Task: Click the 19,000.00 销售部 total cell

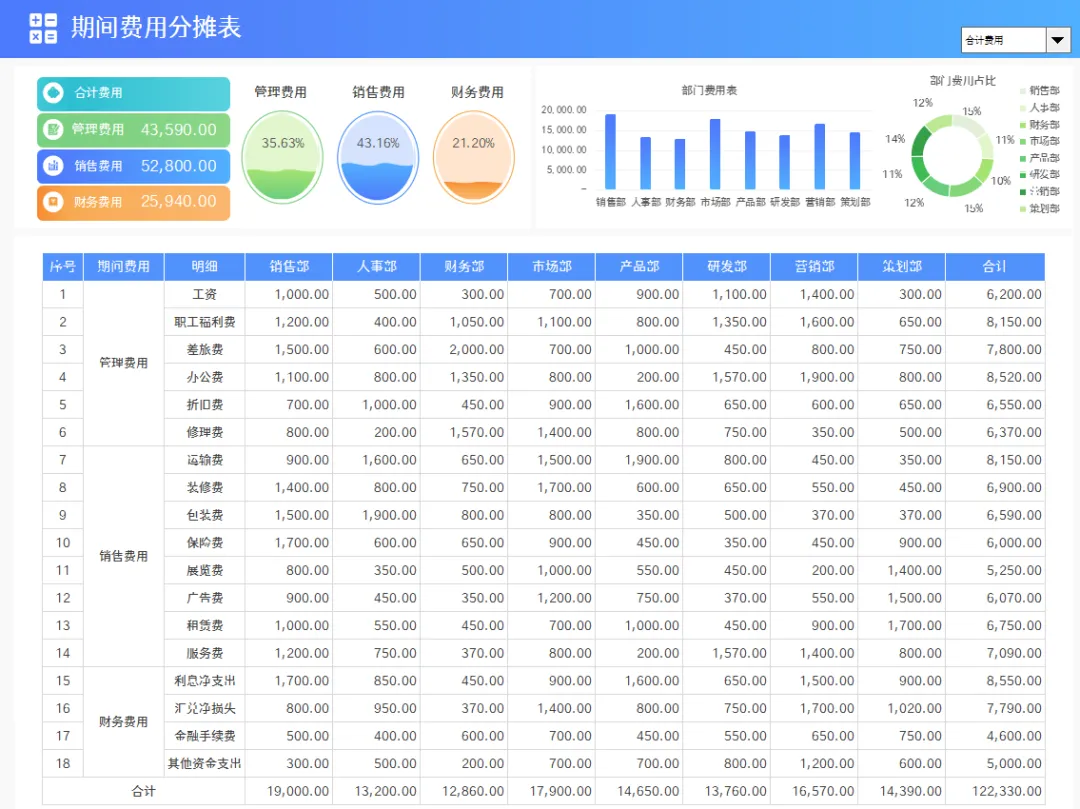Action: click(x=289, y=791)
